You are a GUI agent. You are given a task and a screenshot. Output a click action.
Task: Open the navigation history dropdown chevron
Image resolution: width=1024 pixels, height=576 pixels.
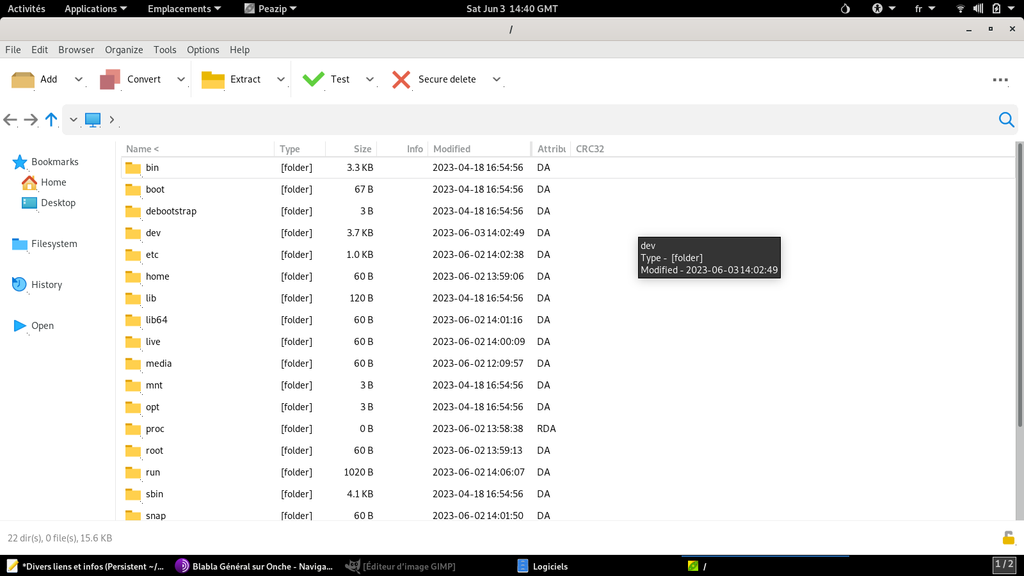tap(73, 120)
